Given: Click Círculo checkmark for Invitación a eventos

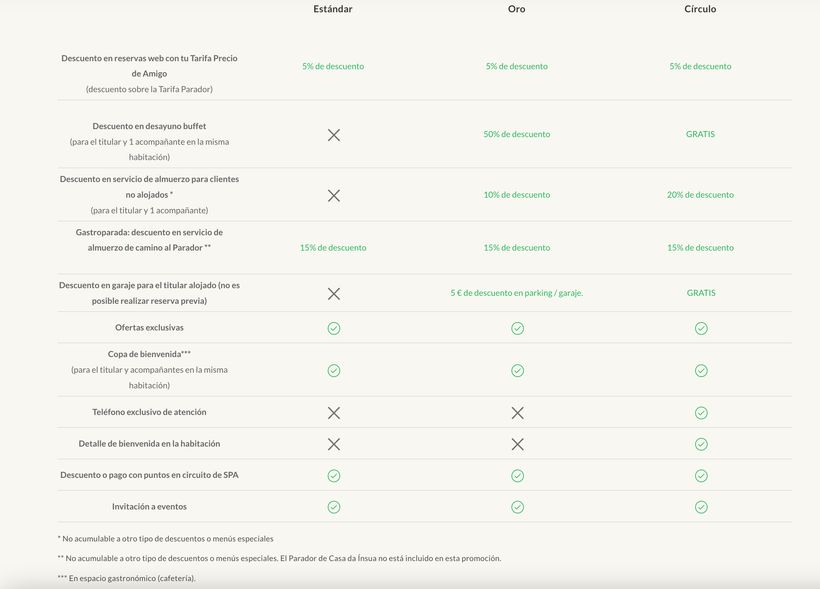Looking at the screenshot, I should (x=701, y=507).
